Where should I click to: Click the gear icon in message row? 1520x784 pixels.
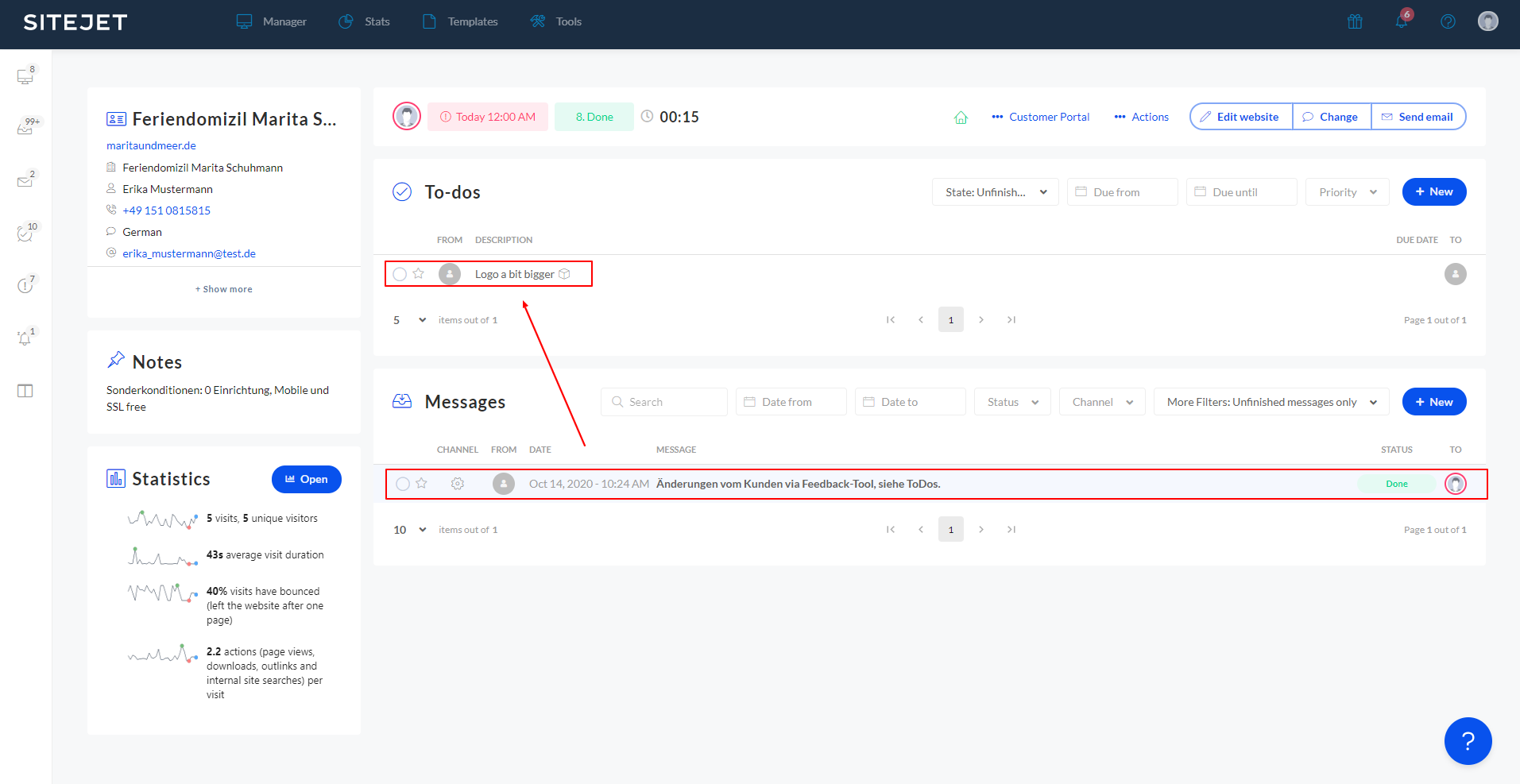pos(458,484)
